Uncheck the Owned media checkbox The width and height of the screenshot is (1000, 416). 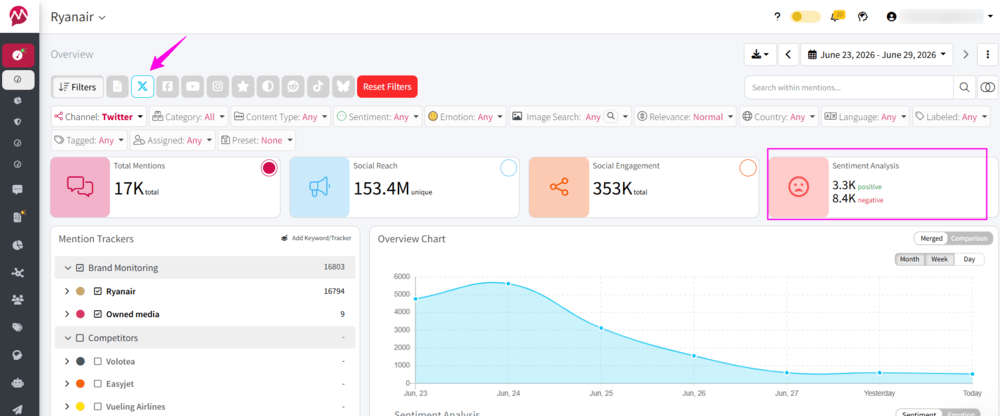coord(98,314)
